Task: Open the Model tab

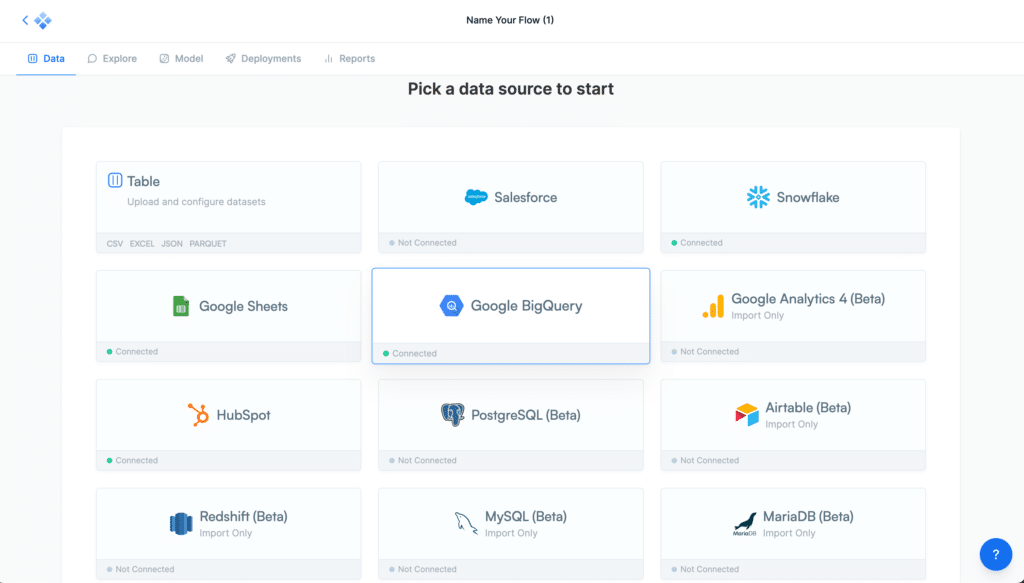Action: (x=181, y=59)
